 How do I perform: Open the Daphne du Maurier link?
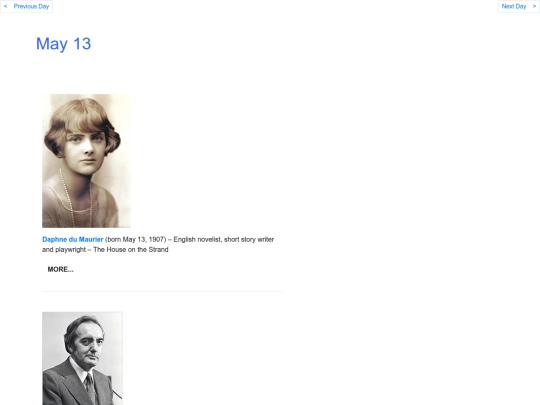click(73, 239)
